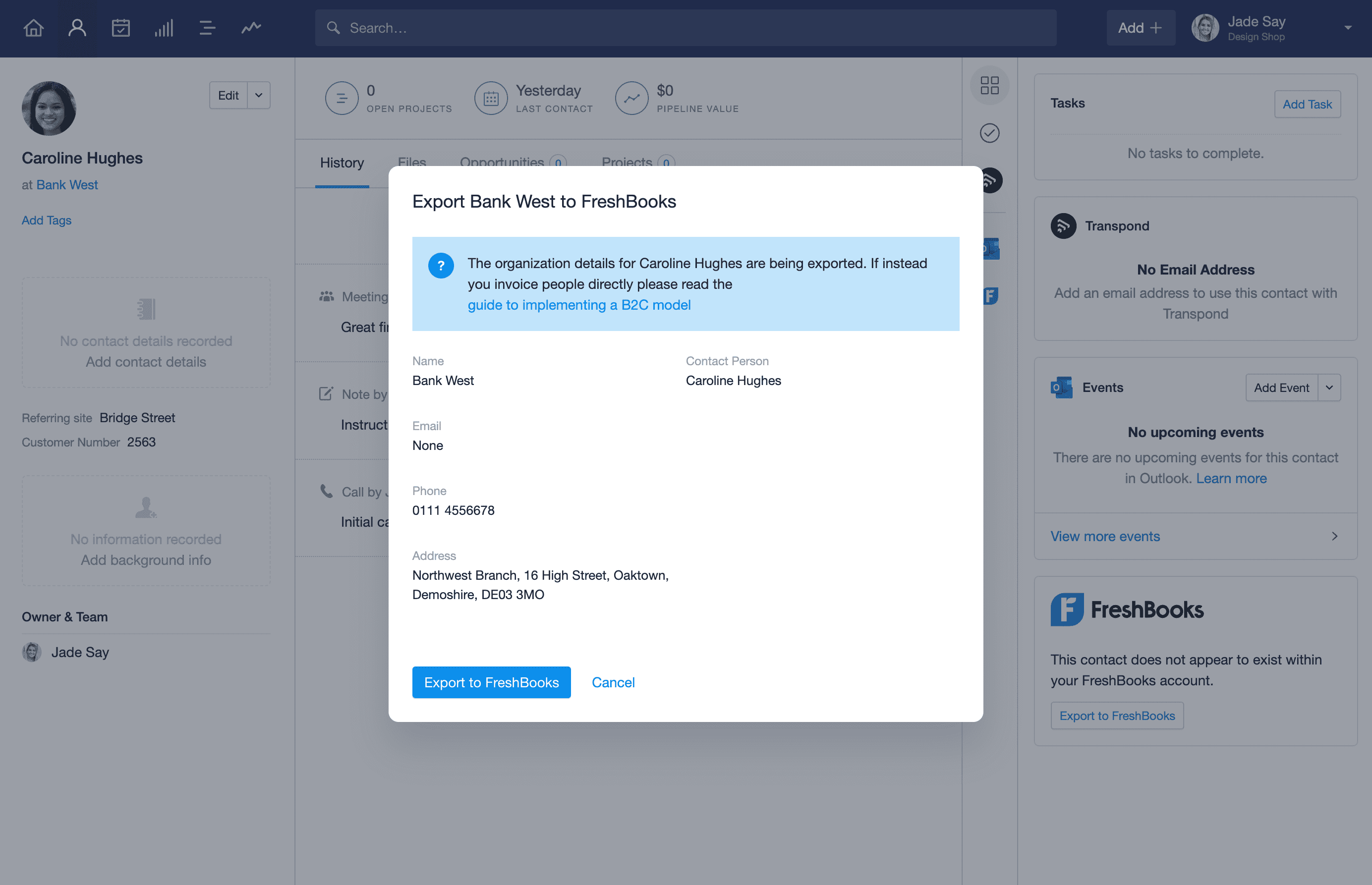Switch to the Opportunities tab in contact view
This screenshot has width=1372, height=885.
click(x=502, y=163)
